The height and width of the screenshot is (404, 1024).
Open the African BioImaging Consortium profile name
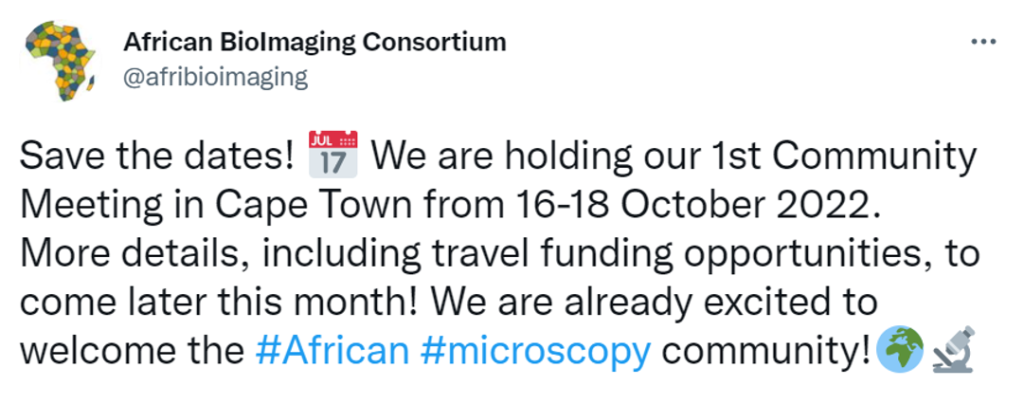314,42
